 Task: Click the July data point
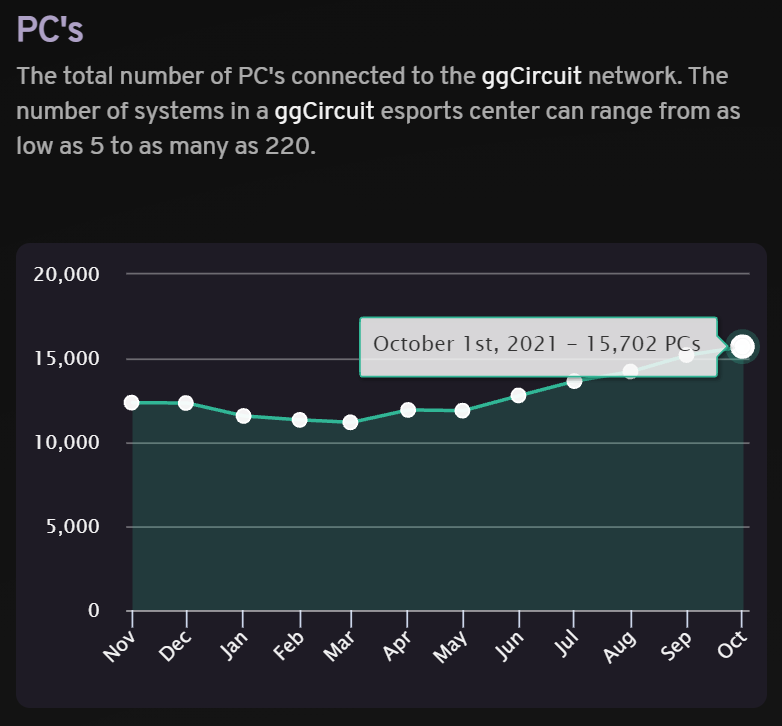(x=575, y=381)
